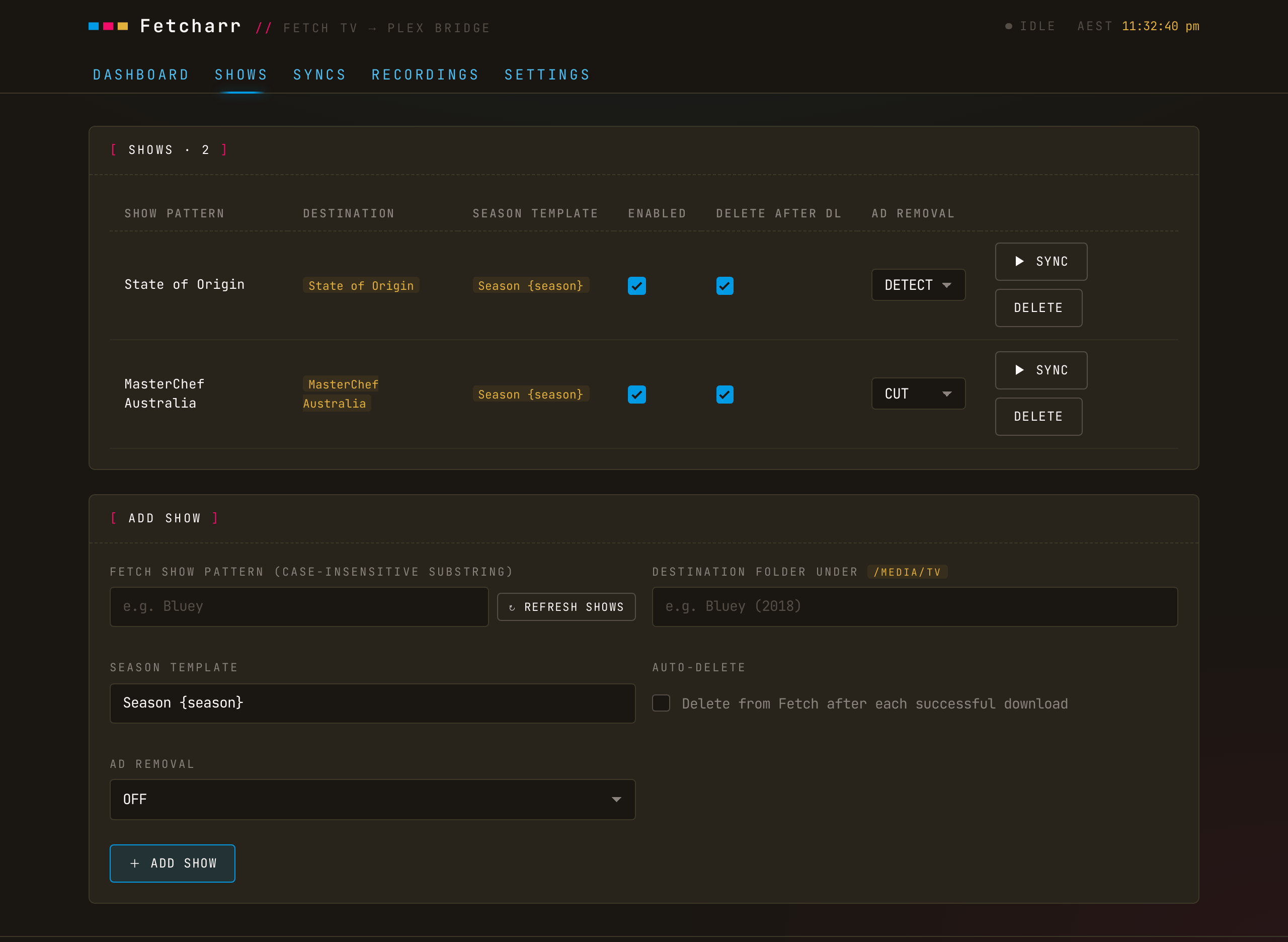
Task: Focus the Fetch show pattern input
Action: [299, 607]
